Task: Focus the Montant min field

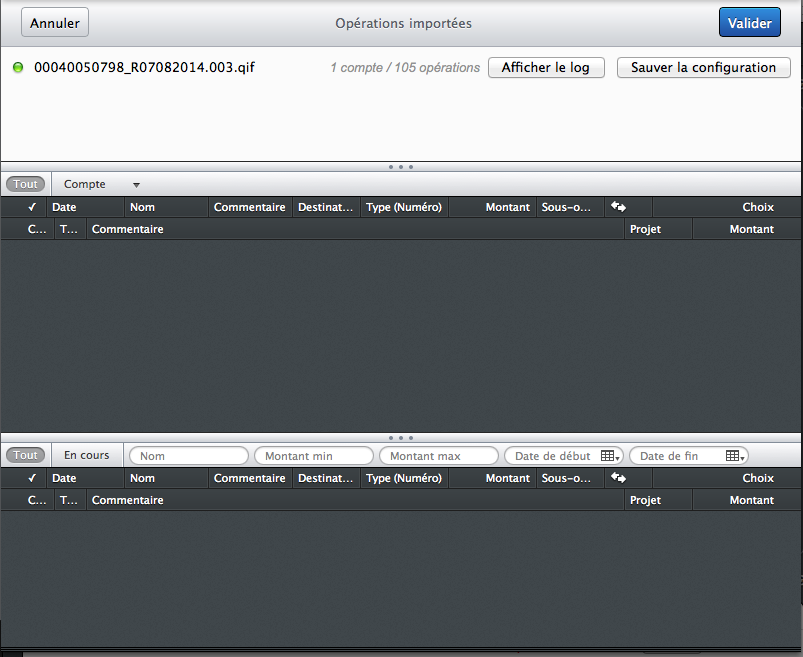Action: [314, 456]
